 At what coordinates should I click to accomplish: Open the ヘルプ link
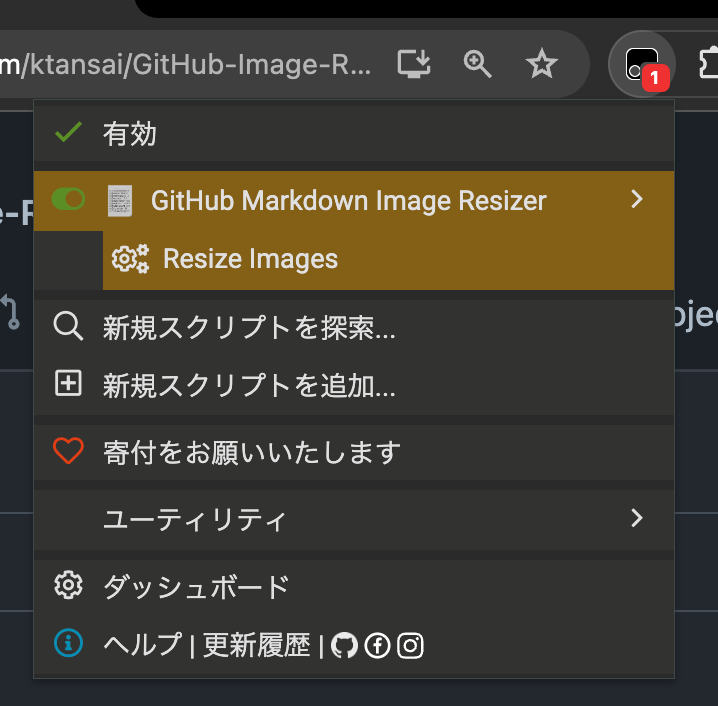(142, 645)
